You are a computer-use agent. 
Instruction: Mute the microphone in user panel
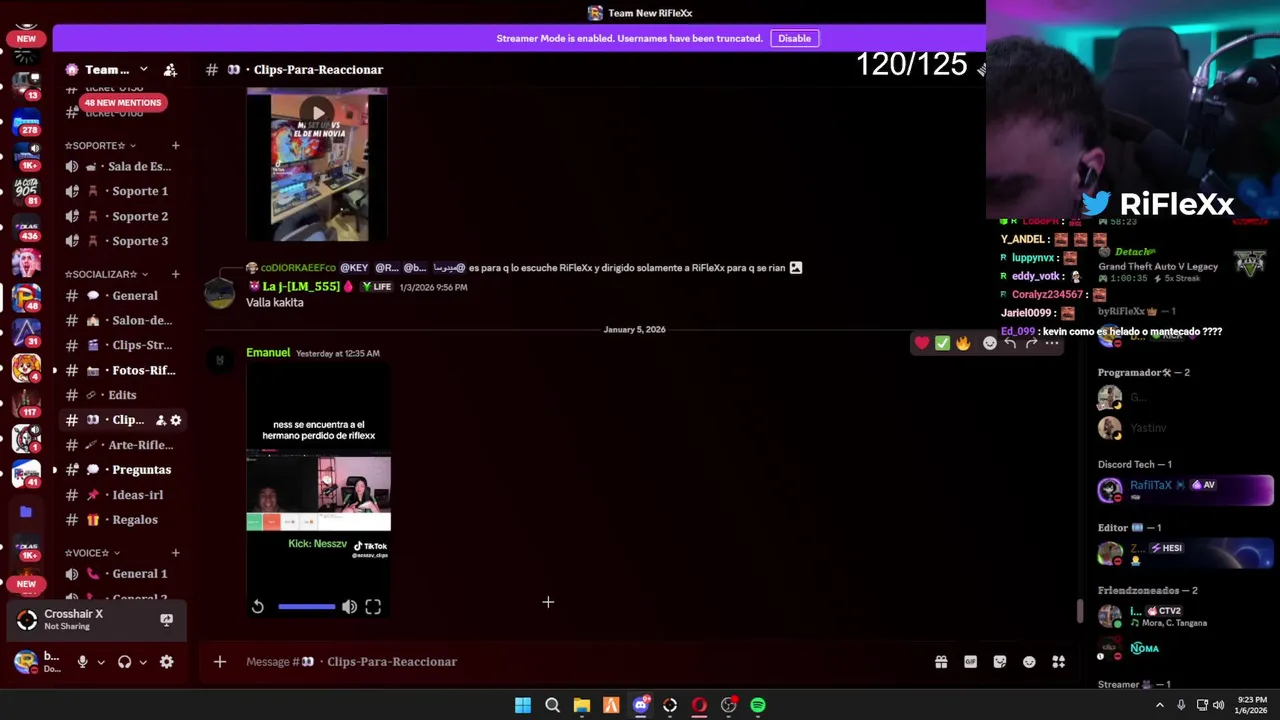click(x=83, y=662)
